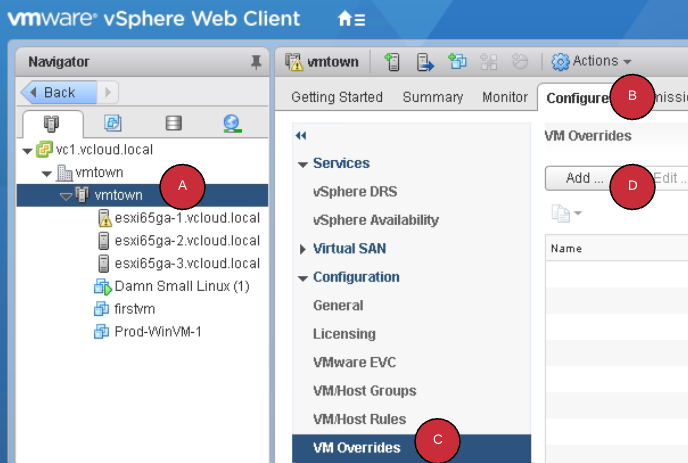Viewport: 688px width, 463px height.
Task: Select the vmtown cluster item
Action: [118, 195]
